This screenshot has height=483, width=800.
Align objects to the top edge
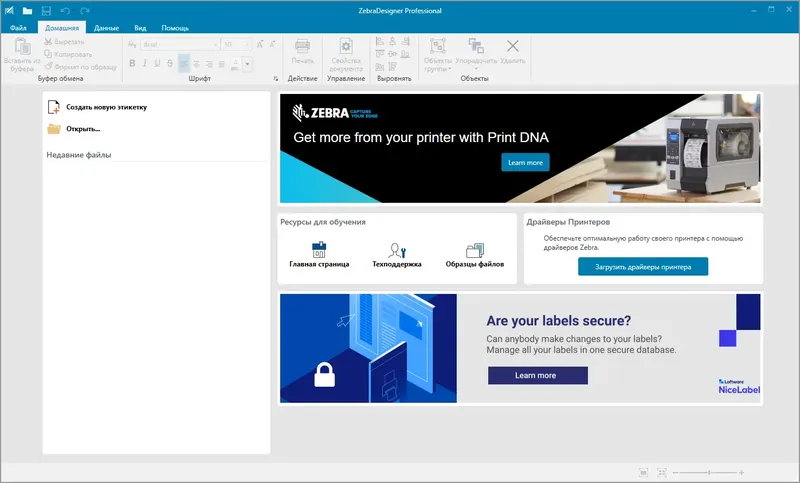point(380,54)
